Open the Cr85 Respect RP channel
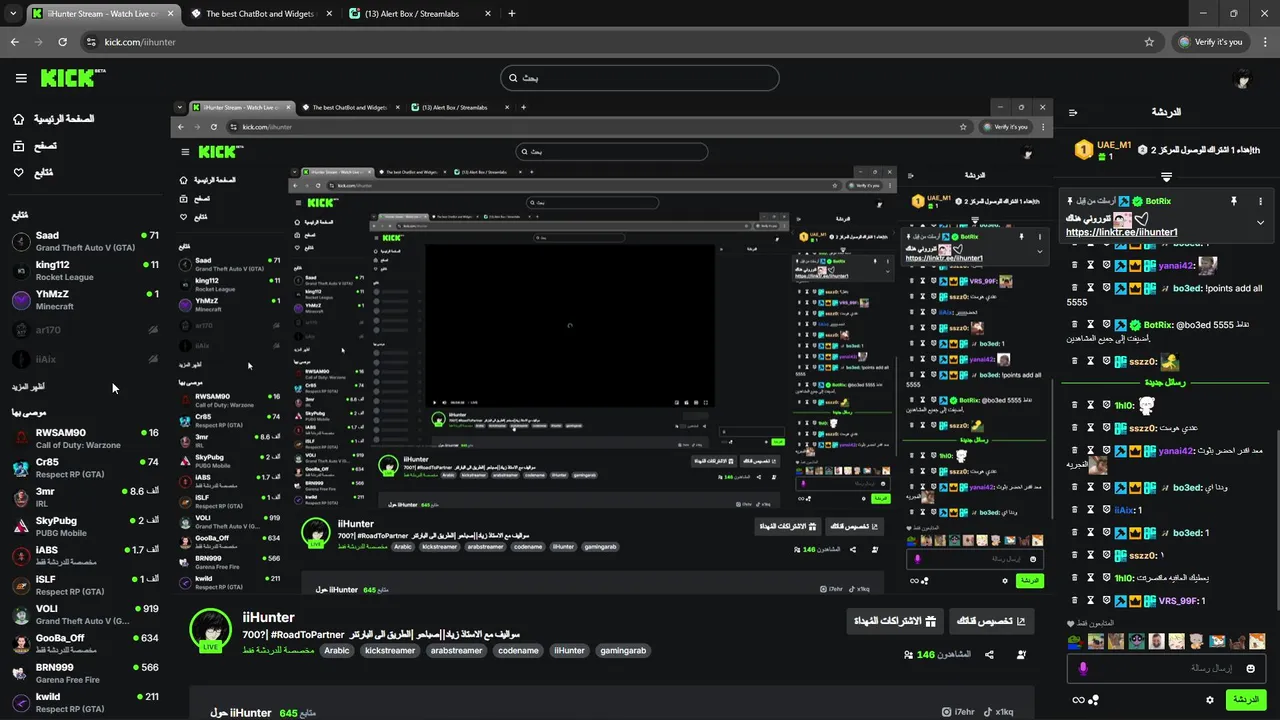1280x720 pixels. pos(85,468)
